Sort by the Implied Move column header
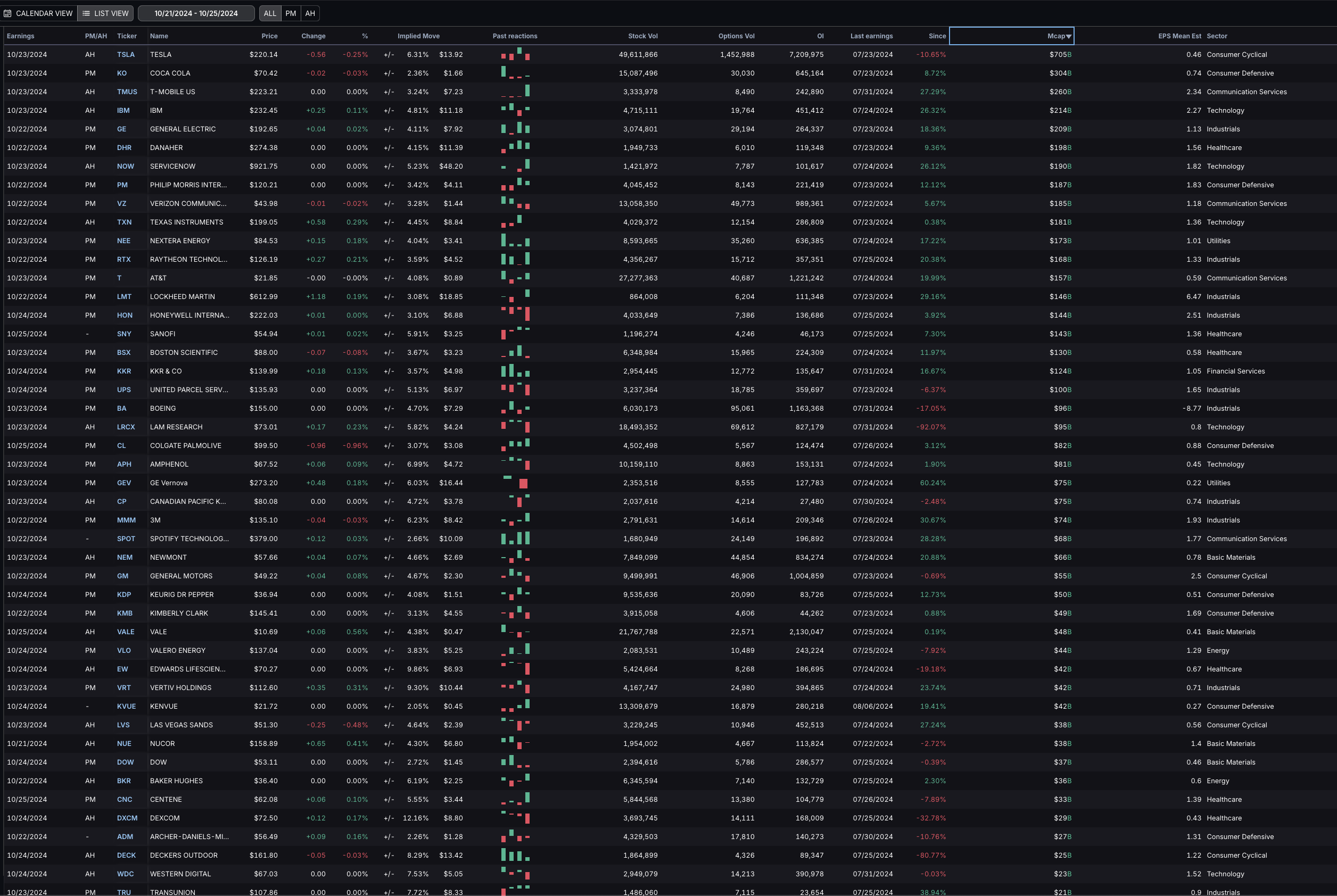 click(x=418, y=36)
